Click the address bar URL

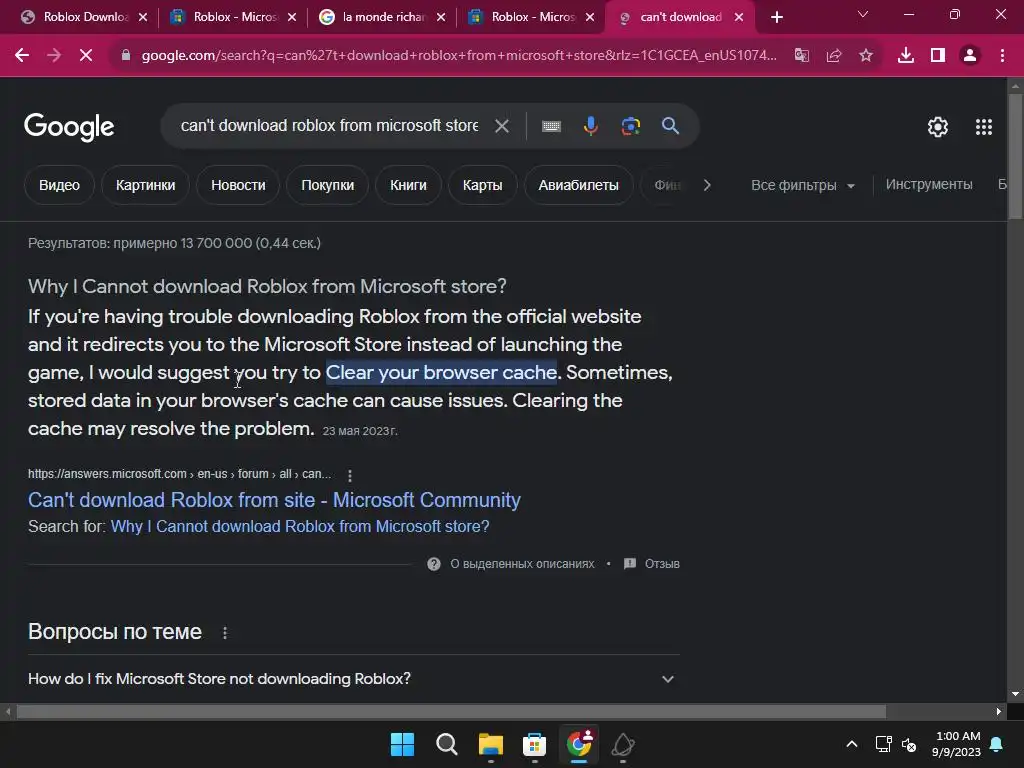pos(458,56)
